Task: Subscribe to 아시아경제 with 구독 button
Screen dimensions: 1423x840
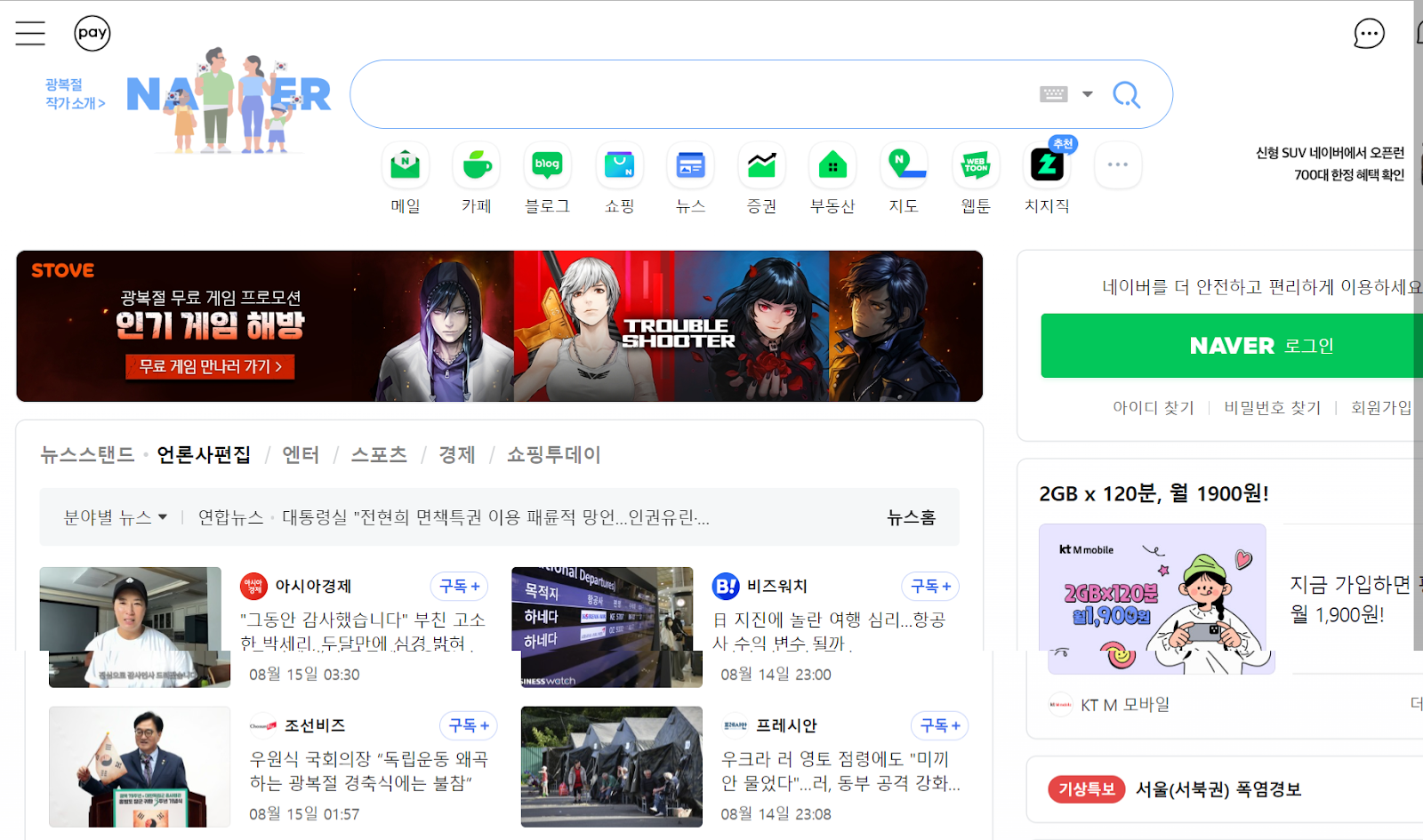Action: point(460,586)
